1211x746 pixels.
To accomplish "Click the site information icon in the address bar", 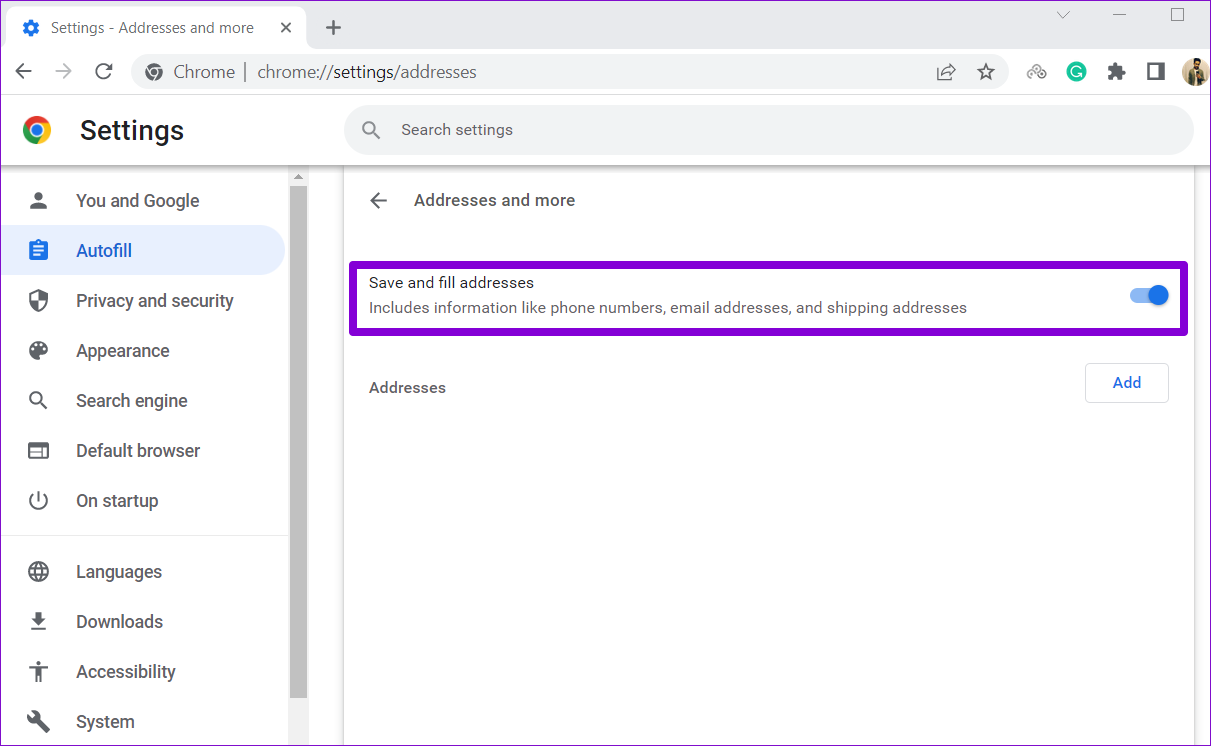I will pyautogui.click(x=154, y=71).
